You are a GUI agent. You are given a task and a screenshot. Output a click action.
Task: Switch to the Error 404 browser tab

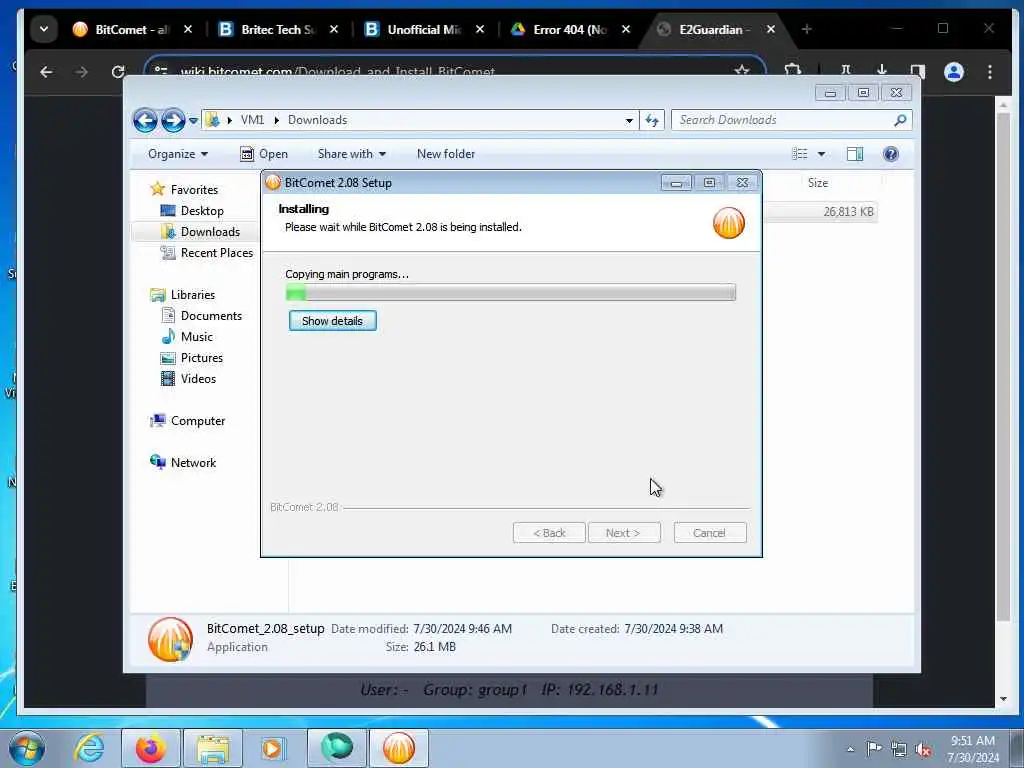tap(569, 29)
